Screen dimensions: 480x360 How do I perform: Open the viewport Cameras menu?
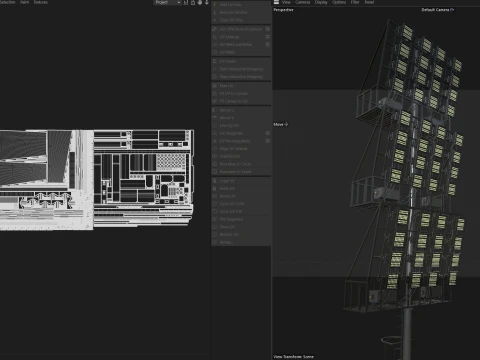coord(302,2)
